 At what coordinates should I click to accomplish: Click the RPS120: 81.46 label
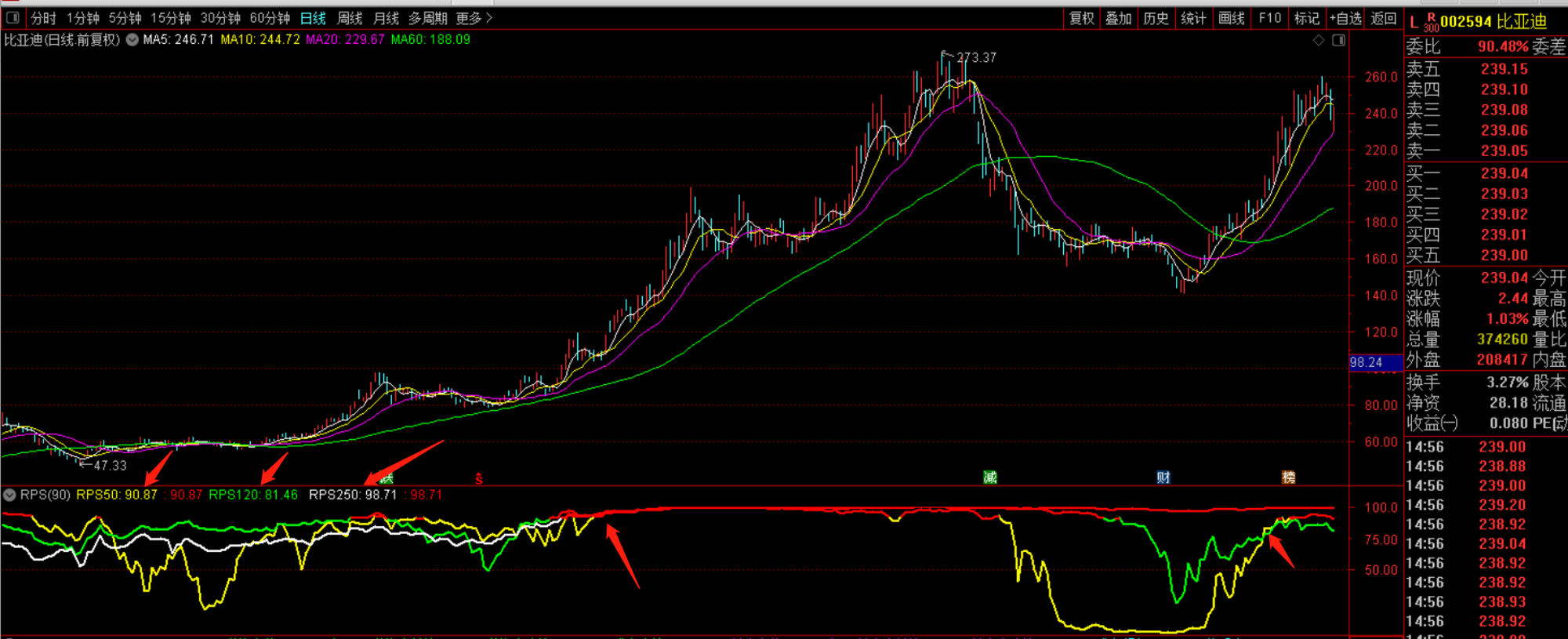253,495
